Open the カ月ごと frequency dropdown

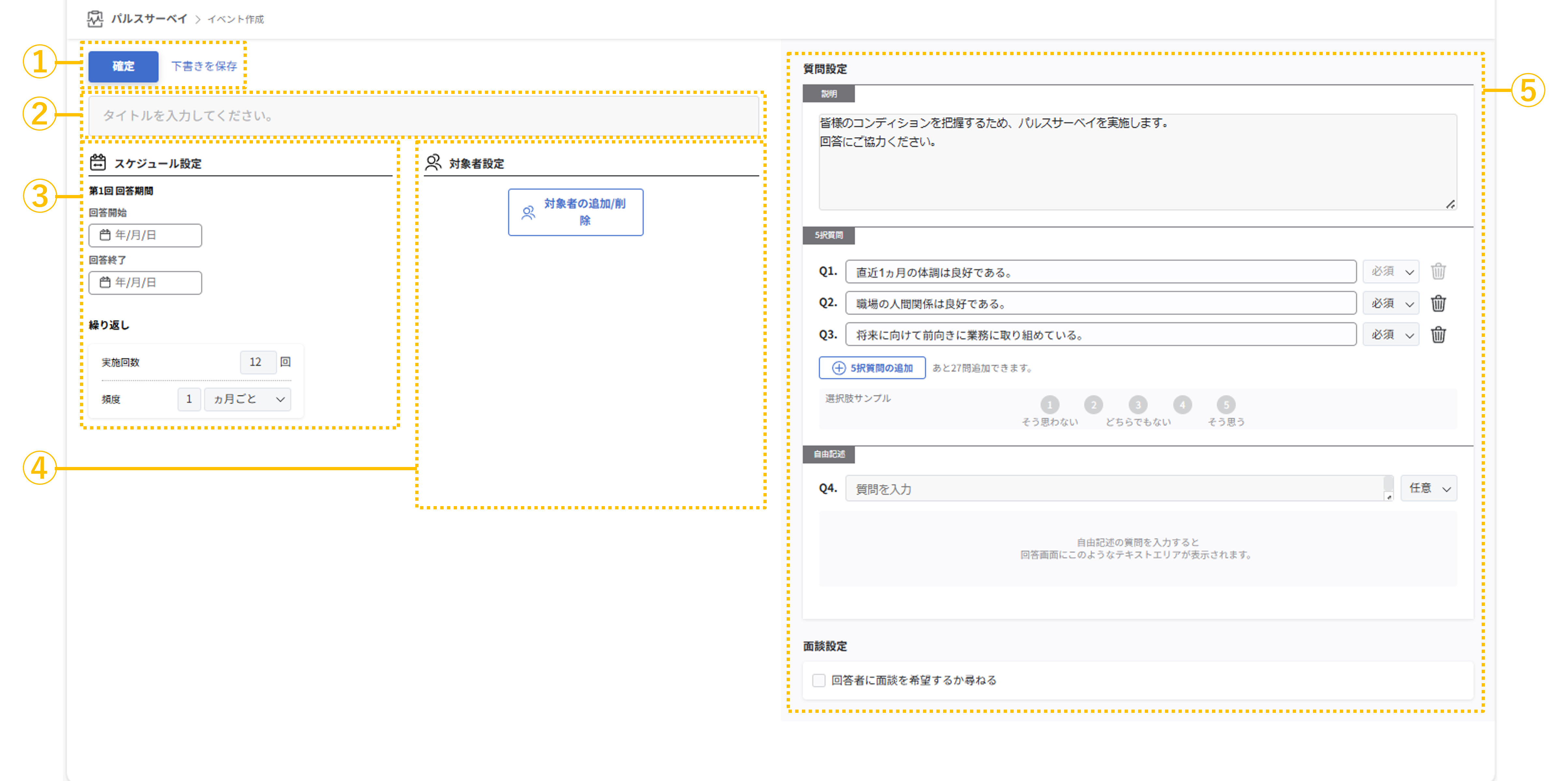coord(248,399)
